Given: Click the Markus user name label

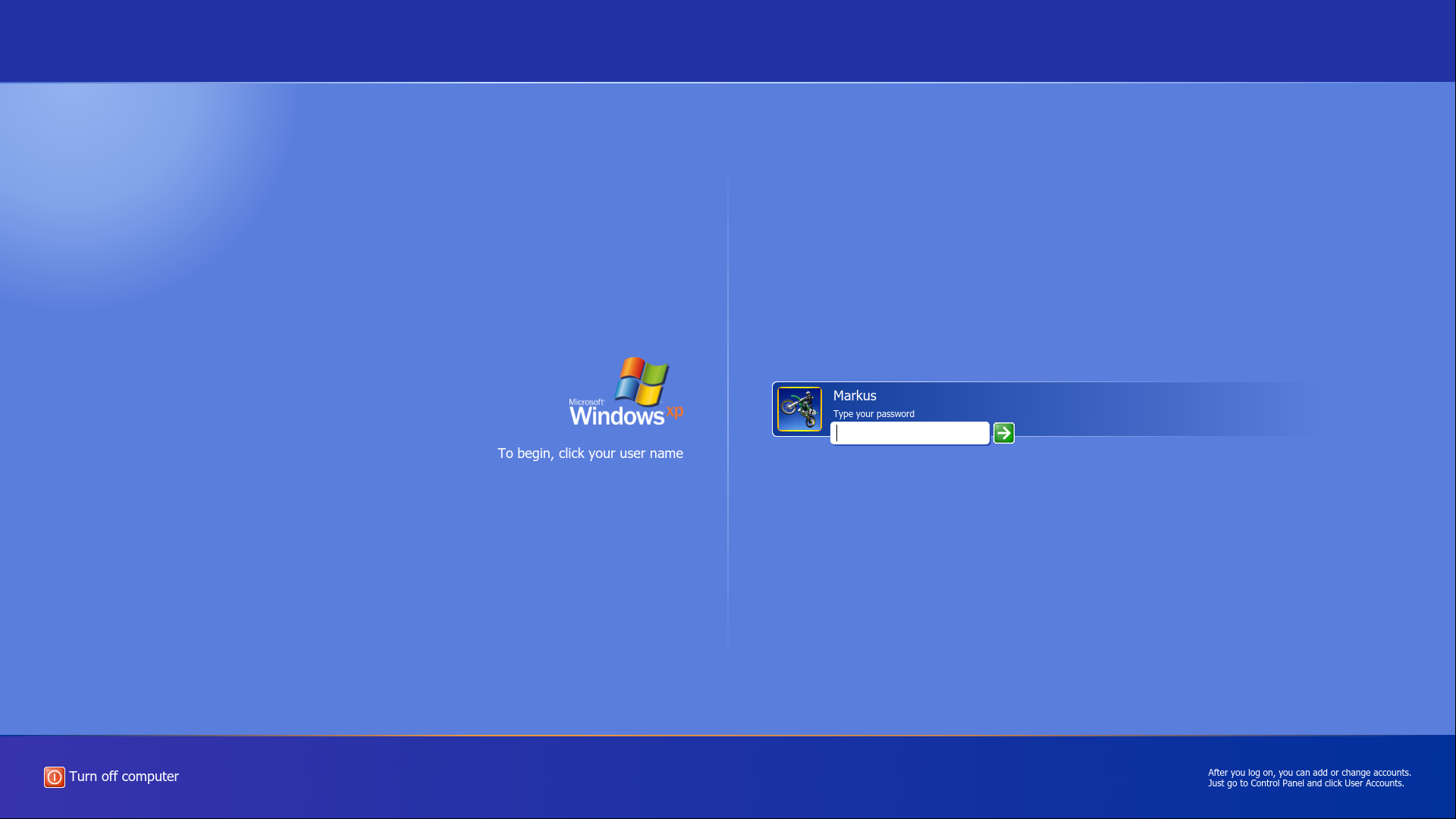Looking at the screenshot, I should 855,396.
